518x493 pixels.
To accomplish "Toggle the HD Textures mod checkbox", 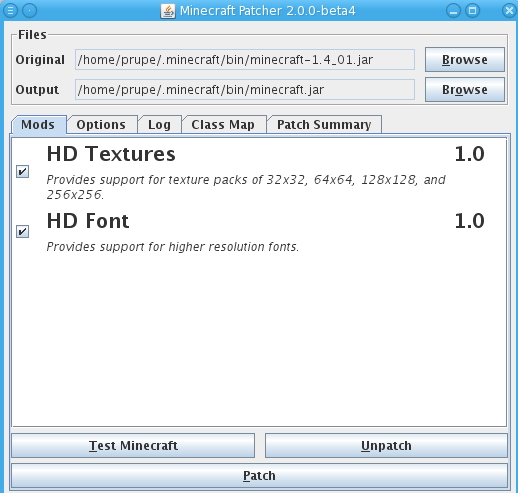I will click(23, 172).
